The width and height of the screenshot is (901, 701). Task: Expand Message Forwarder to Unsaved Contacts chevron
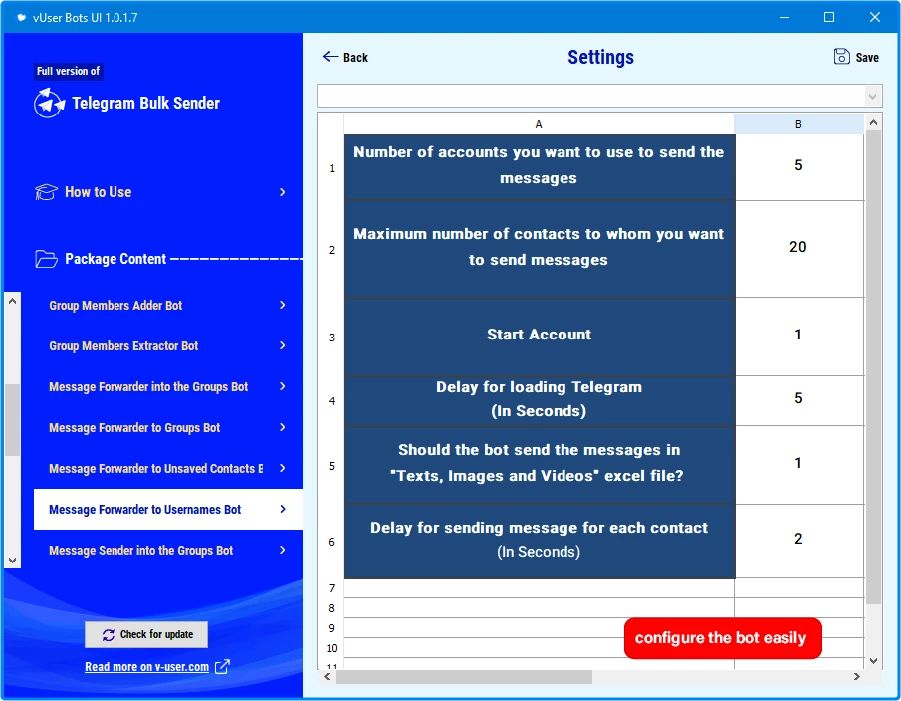(283, 468)
